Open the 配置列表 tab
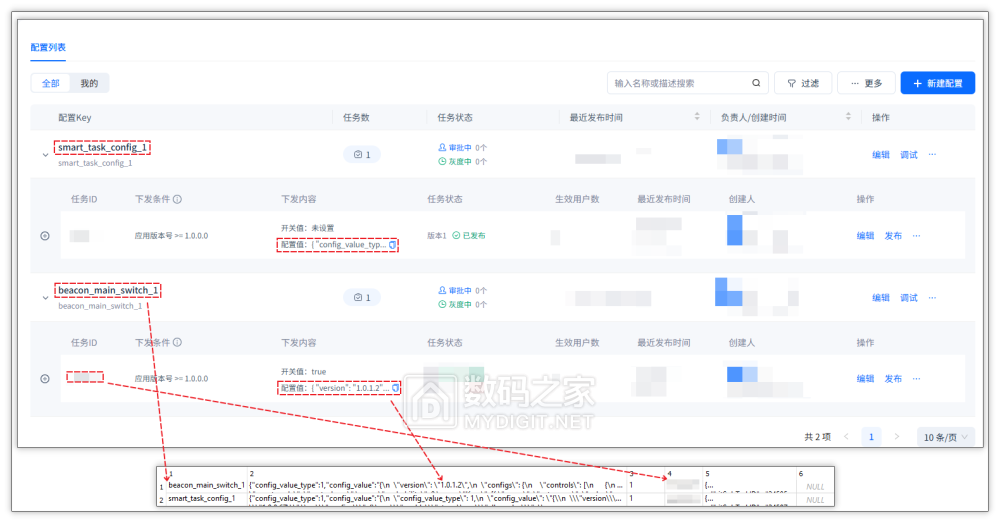 click(x=48, y=47)
